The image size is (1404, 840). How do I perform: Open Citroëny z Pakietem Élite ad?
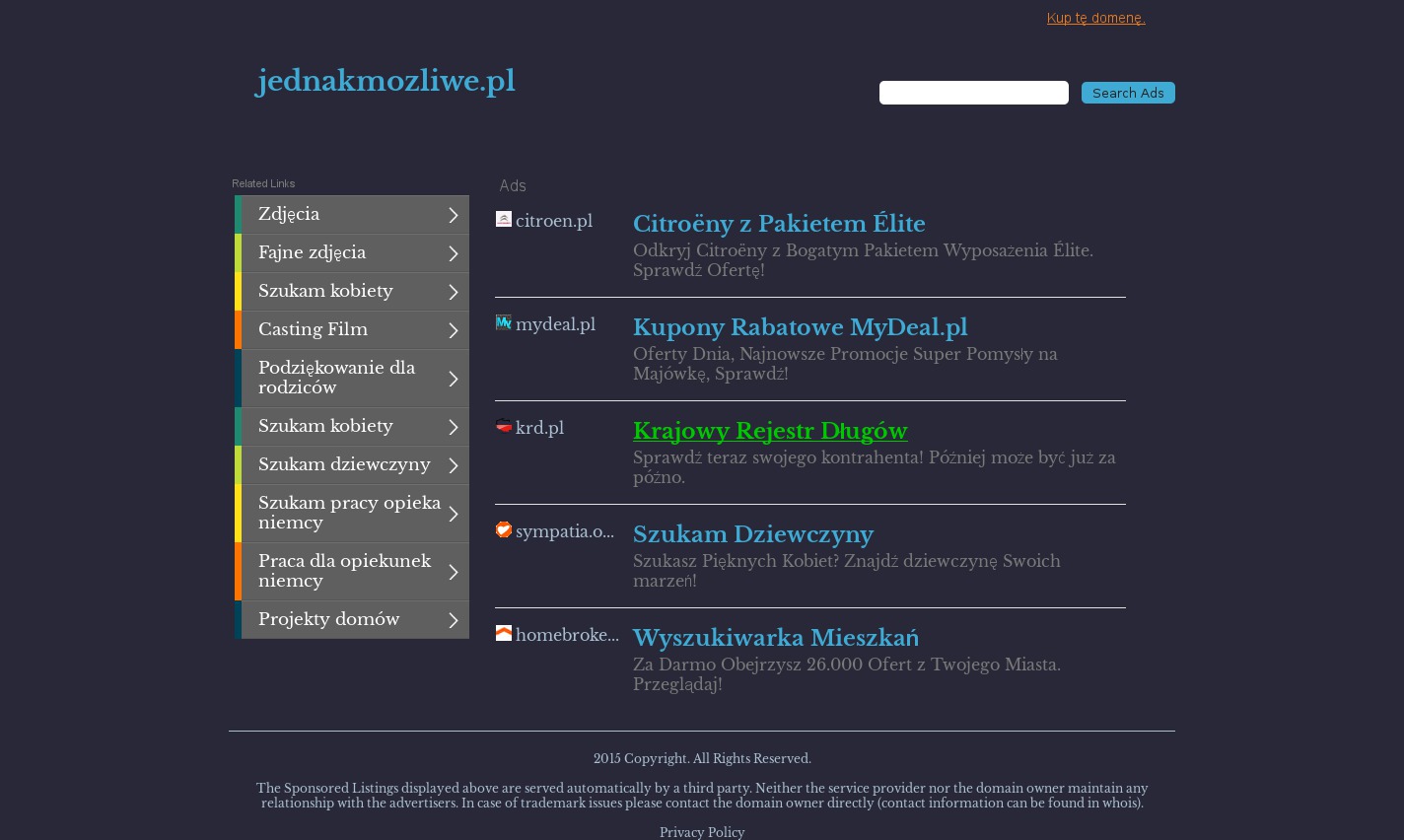click(778, 224)
